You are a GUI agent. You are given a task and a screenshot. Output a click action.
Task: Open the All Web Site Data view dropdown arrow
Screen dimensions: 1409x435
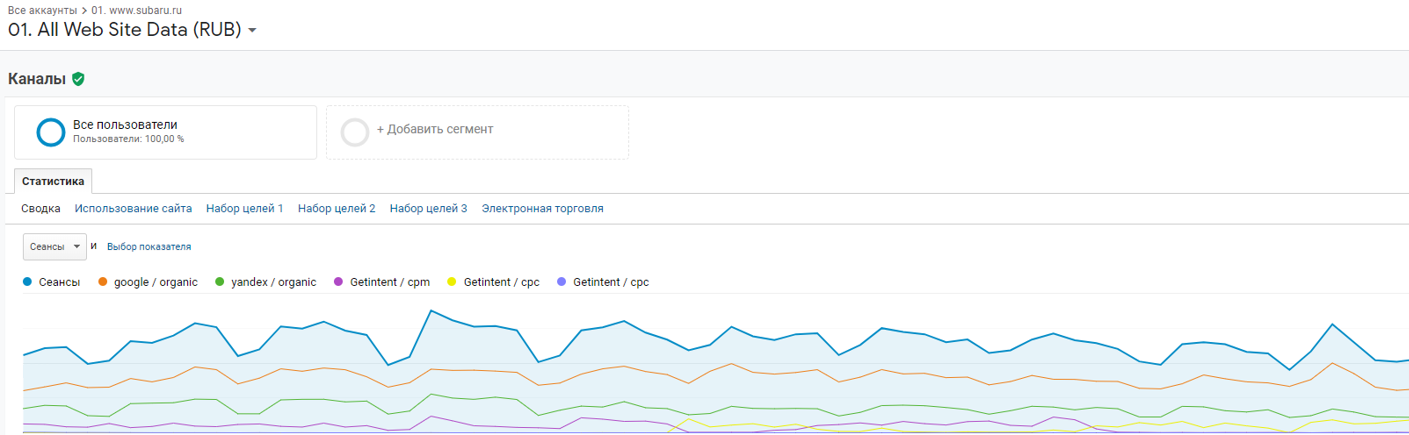coord(252,31)
